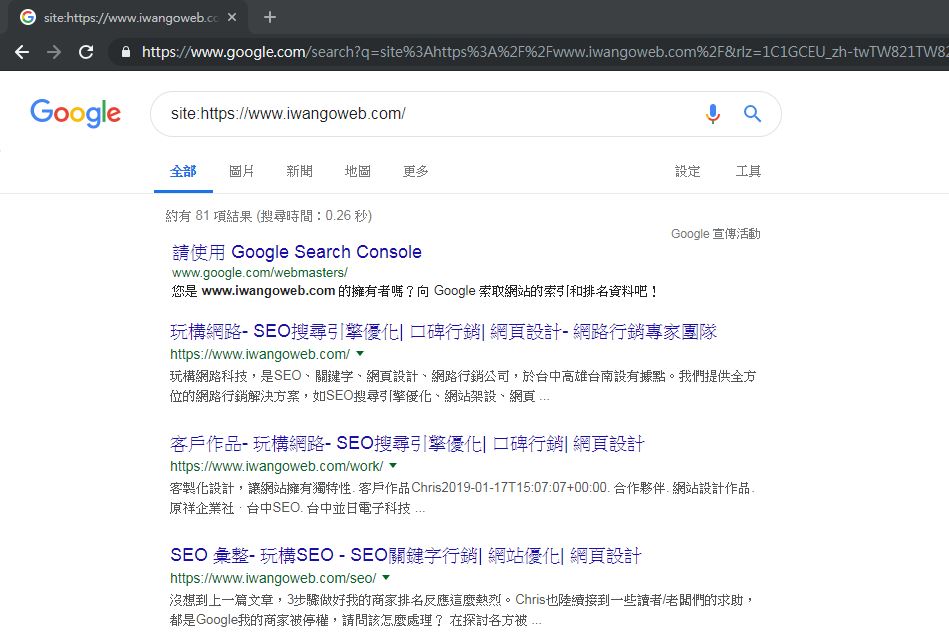The width and height of the screenshot is (949, 635).
Task: Click www.google.com/webmasters/ URL
Action: pos(260,273)
